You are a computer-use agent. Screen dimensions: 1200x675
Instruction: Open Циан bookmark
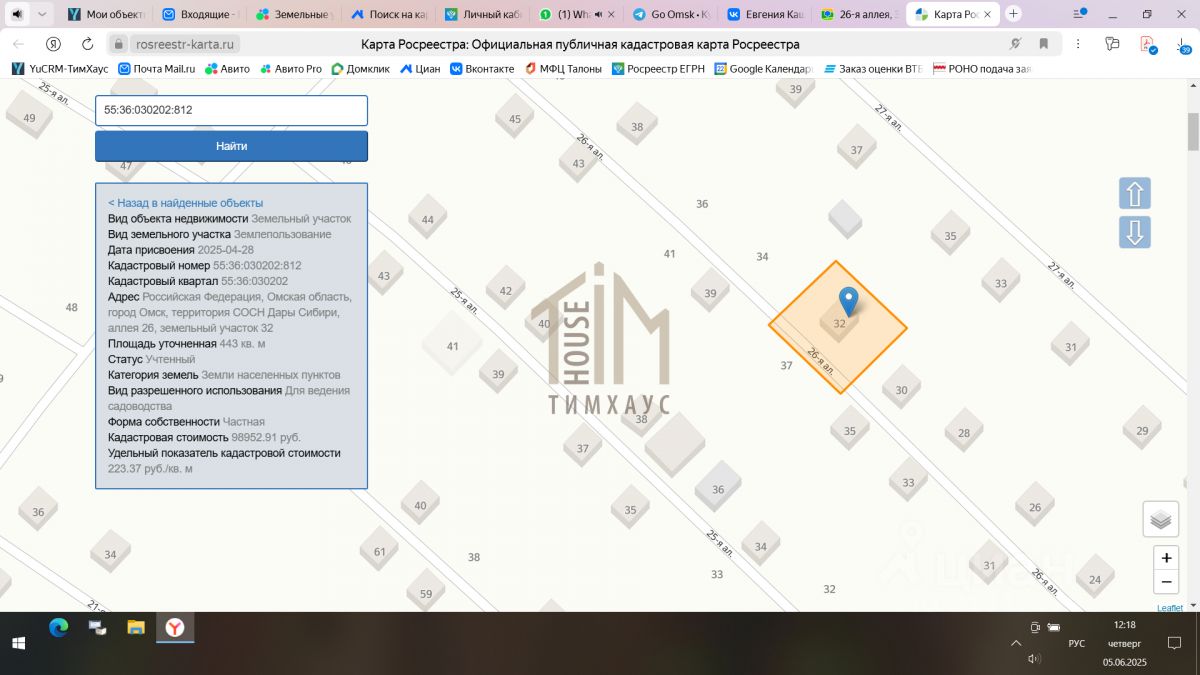[420, 69]
